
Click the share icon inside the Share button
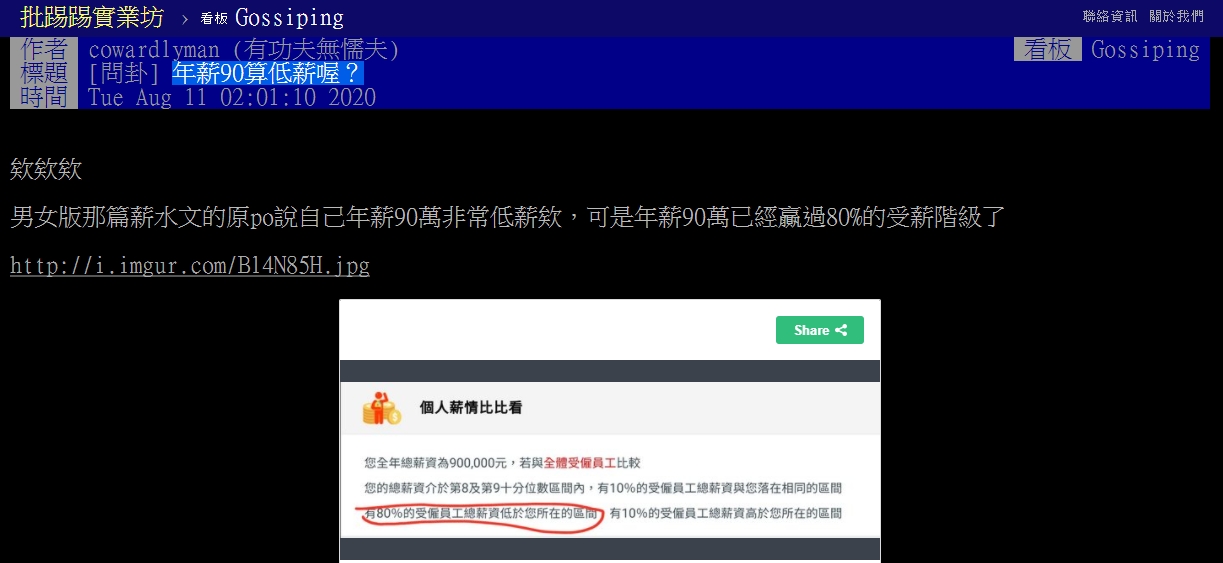click(841, 330)
